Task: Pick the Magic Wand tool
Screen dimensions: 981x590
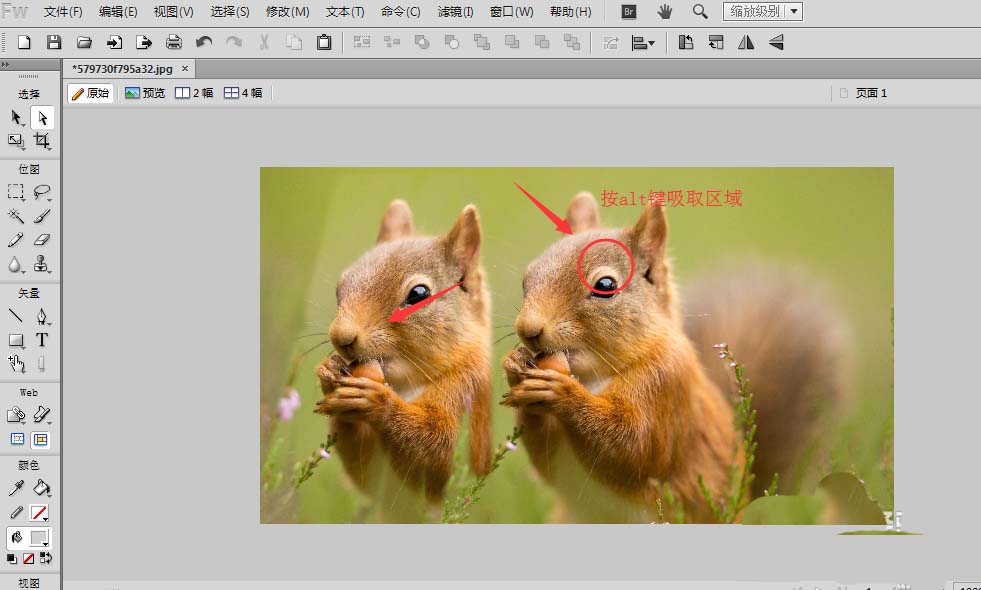Action: (16, 216)
